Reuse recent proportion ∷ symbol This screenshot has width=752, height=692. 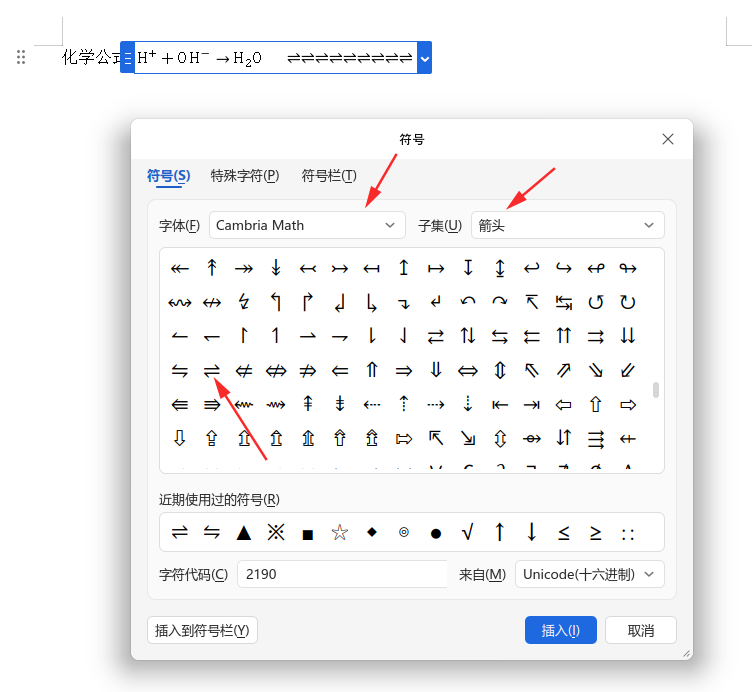628,534
